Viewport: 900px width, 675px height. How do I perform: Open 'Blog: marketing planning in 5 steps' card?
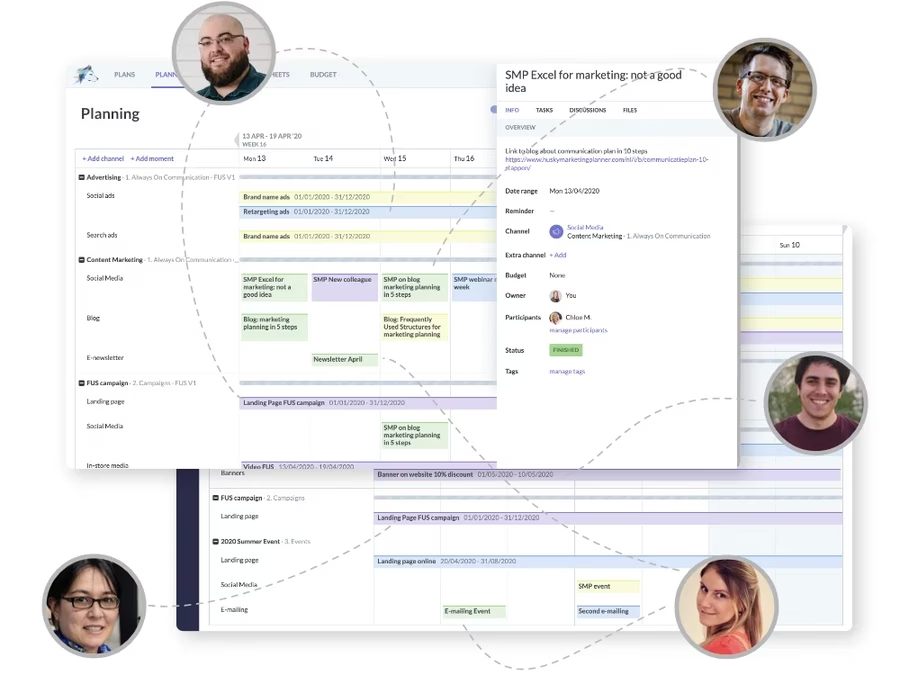pyautogui.click(x=274, y=327)
